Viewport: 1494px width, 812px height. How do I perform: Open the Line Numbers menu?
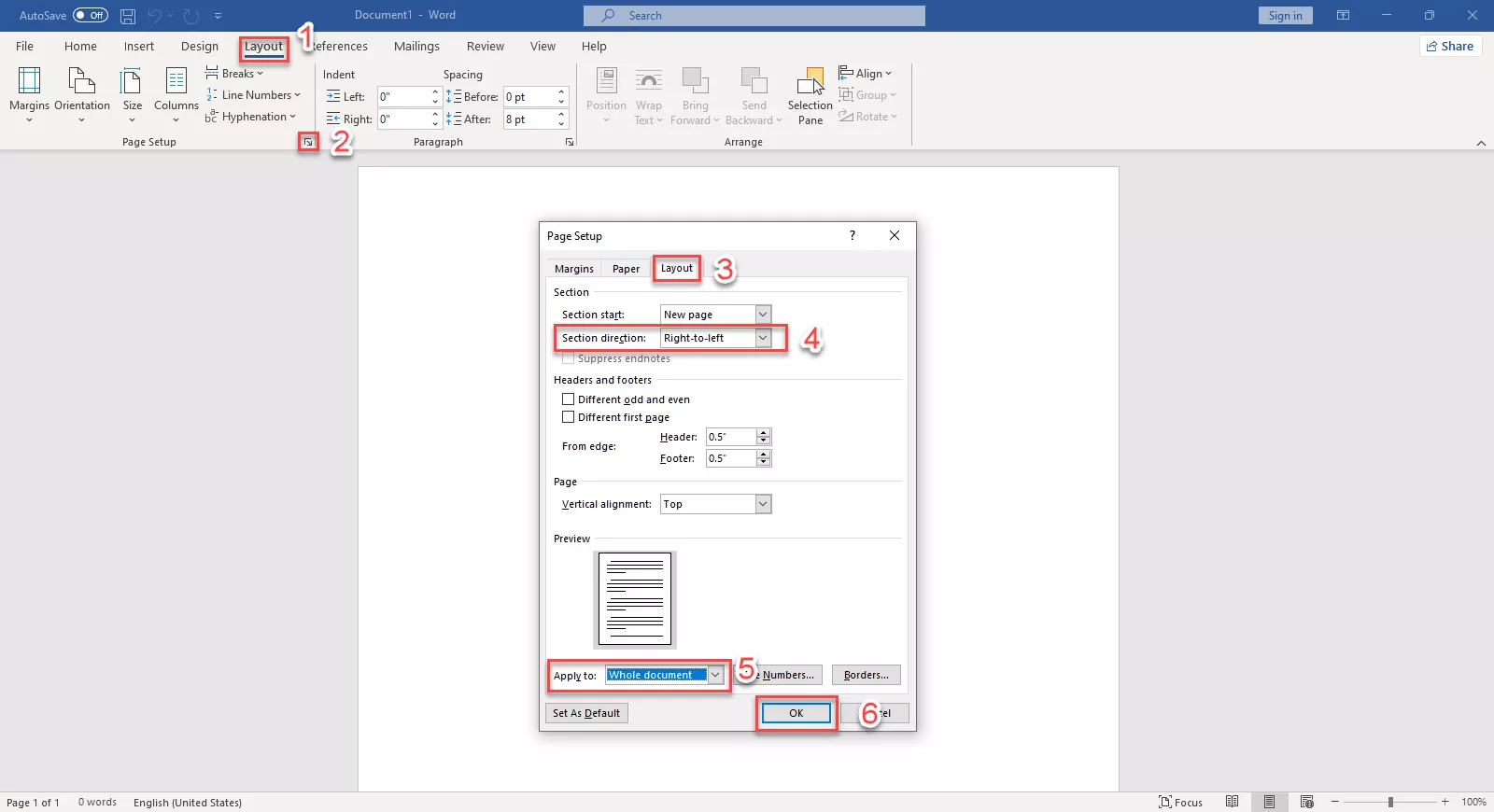[x=253, y=95]
